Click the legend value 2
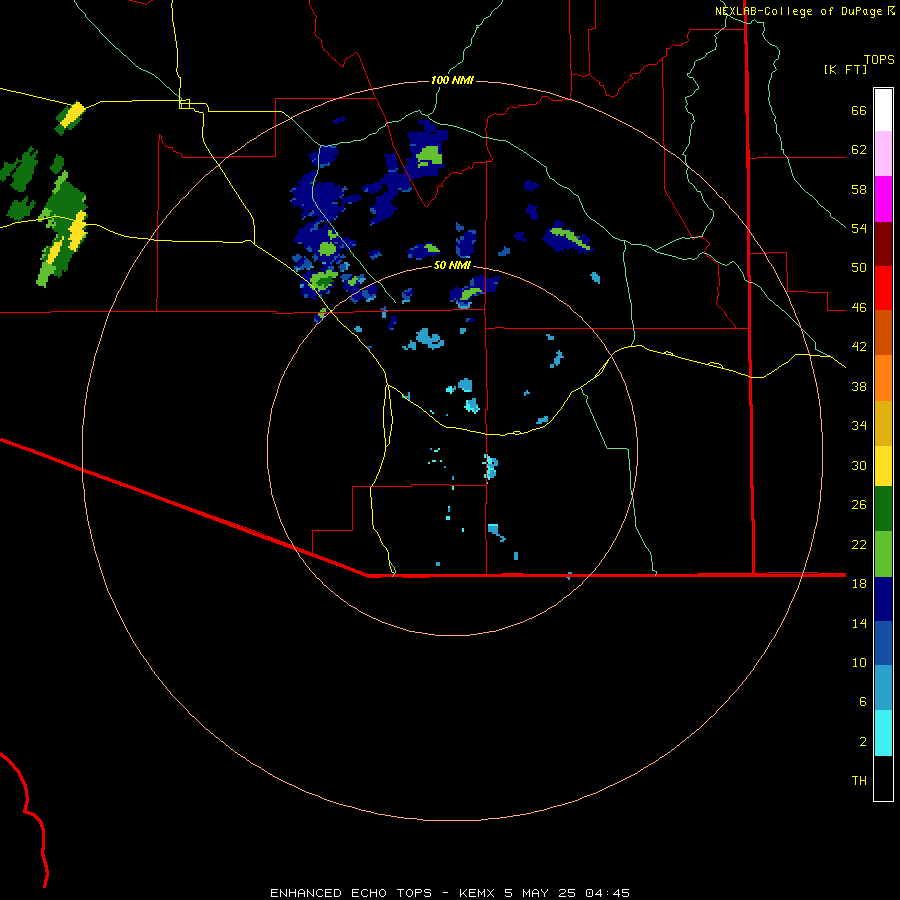900x900 pixels. pyautogui.click(x=863, y=741)
